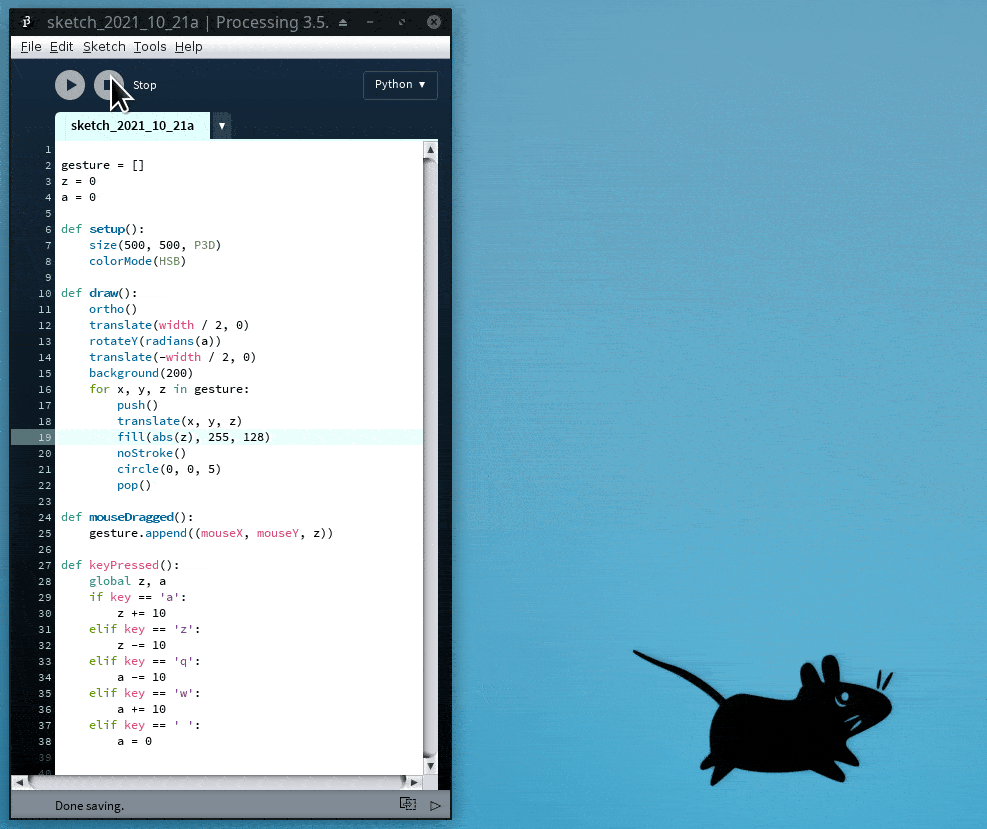Click the Processing app icon in title bar
This screenshot has width=987, height=829.
(x=27, y=21)
